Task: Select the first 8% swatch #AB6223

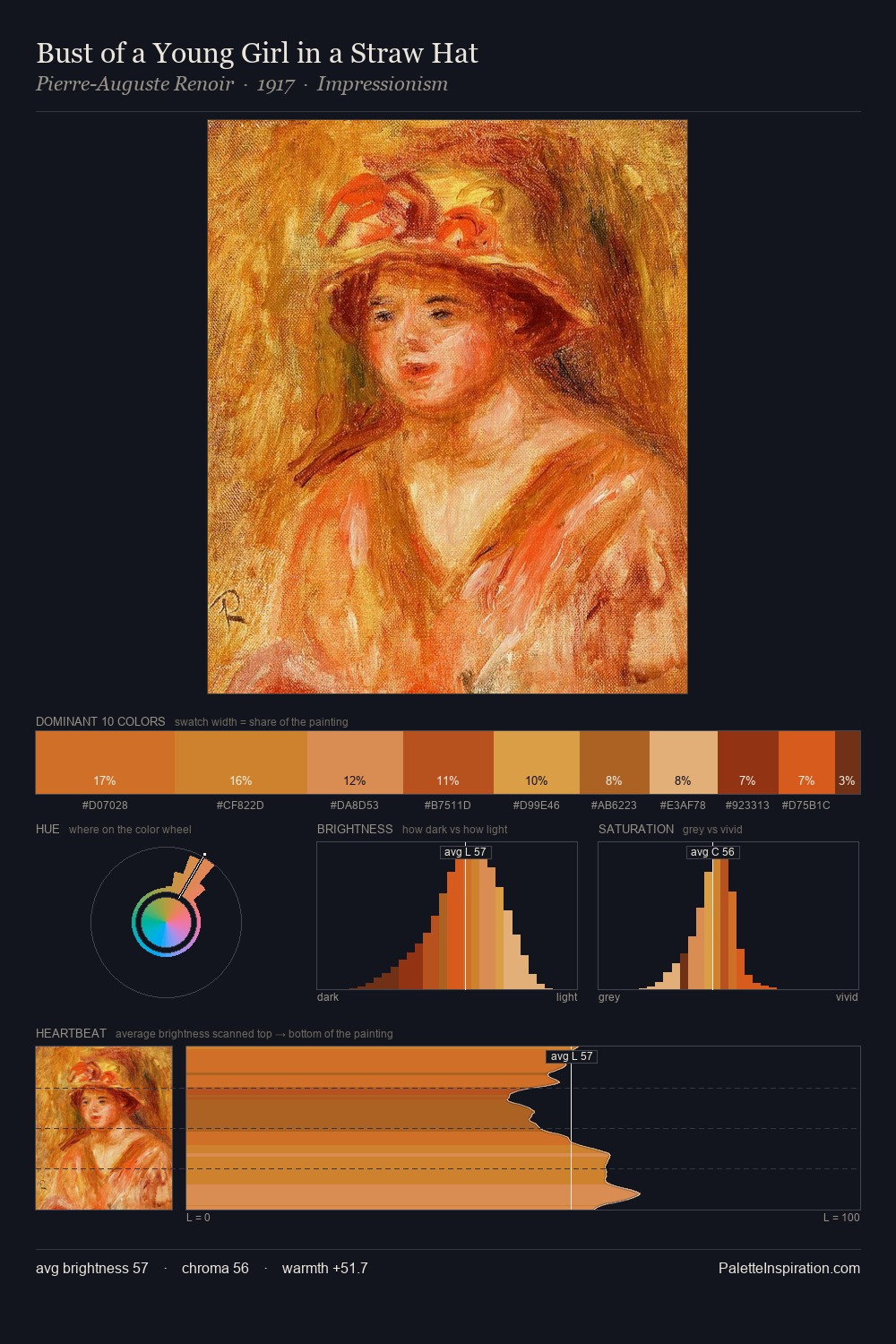Action: point(614,762)
